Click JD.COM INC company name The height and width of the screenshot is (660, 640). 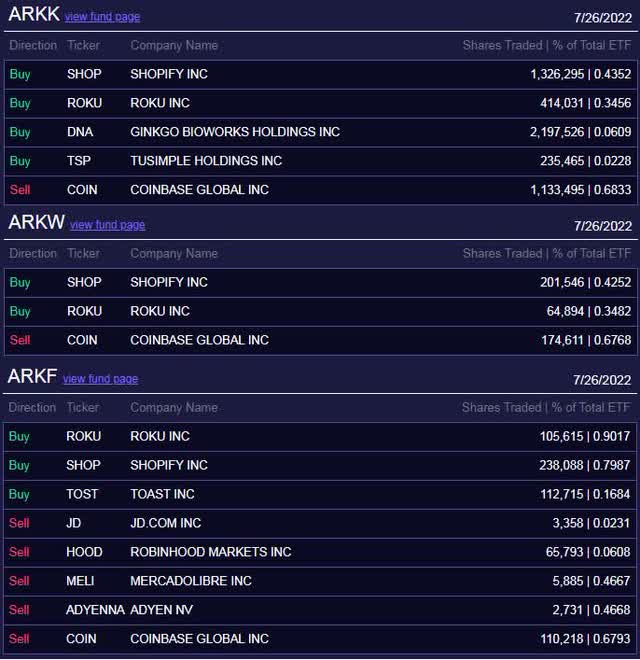coord(165,523)
